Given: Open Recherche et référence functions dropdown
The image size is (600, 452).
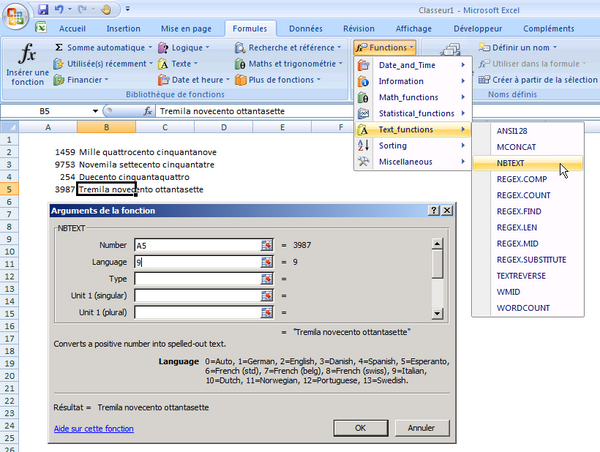Looking at the screenshot, I should pos(288,47).
